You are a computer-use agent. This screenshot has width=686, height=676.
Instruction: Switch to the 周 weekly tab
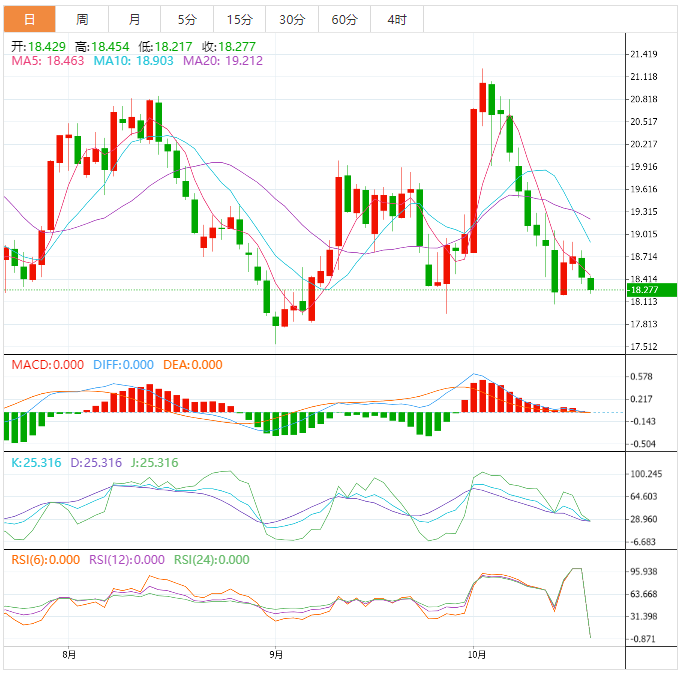[82, 19]
